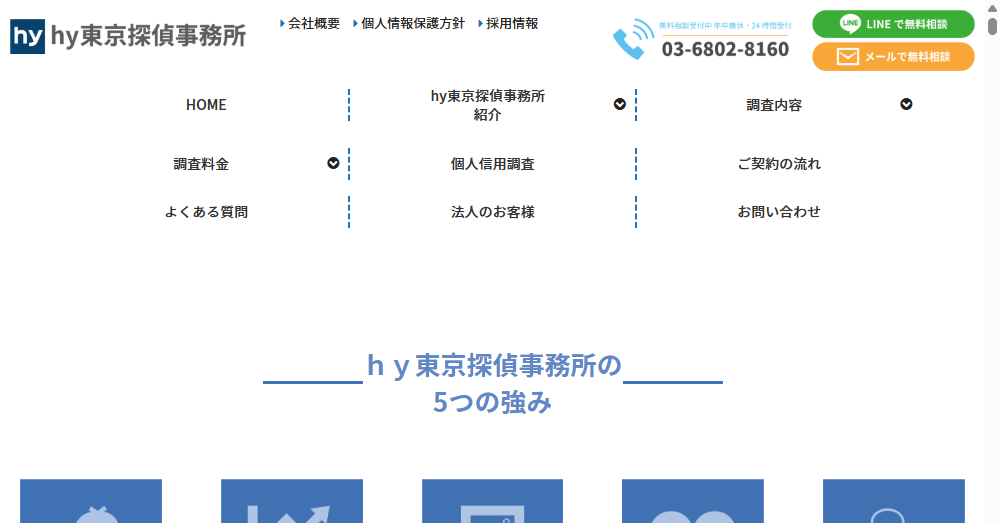
Task: Click the hy logo icon
Action: 27,37
